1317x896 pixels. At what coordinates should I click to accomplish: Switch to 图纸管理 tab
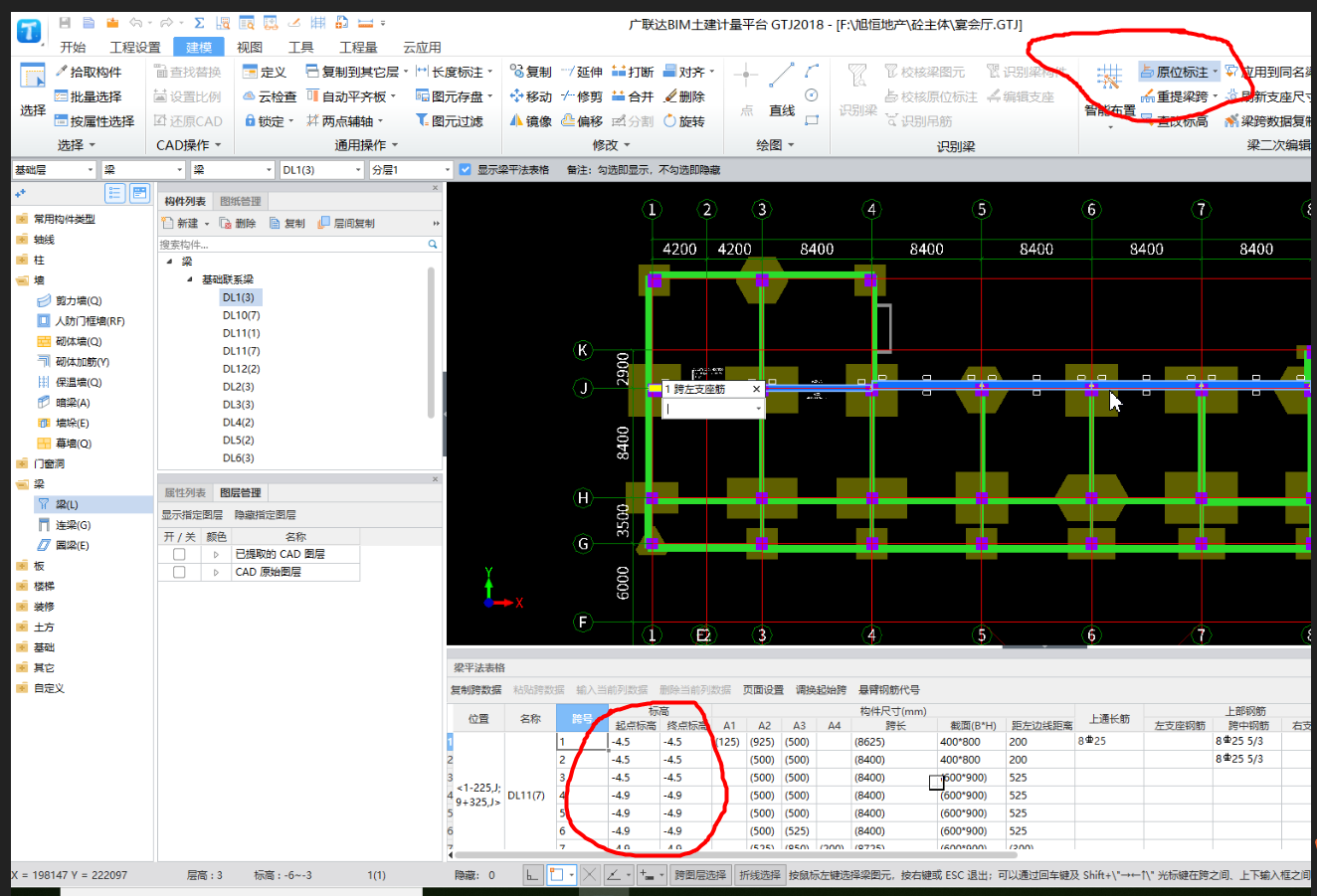pyautogui.click(x=241, y=201)
